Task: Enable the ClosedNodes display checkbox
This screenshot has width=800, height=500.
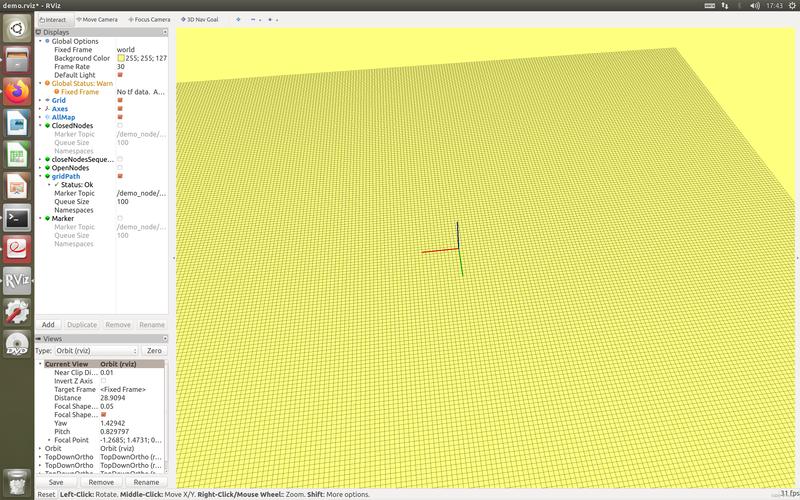Action: (x=120, y=125)
